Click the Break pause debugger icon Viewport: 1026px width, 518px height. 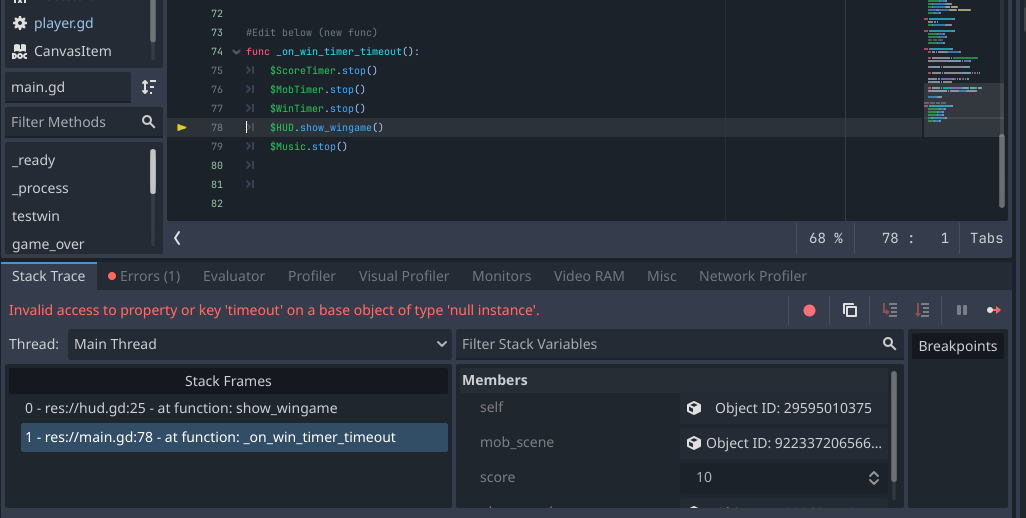point(961,310)
